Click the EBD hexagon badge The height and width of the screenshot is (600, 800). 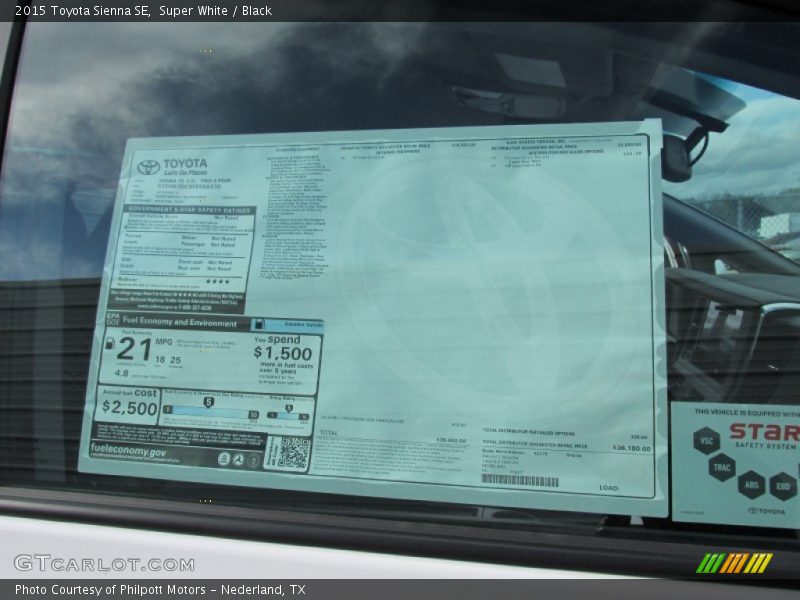click(783, 486)
